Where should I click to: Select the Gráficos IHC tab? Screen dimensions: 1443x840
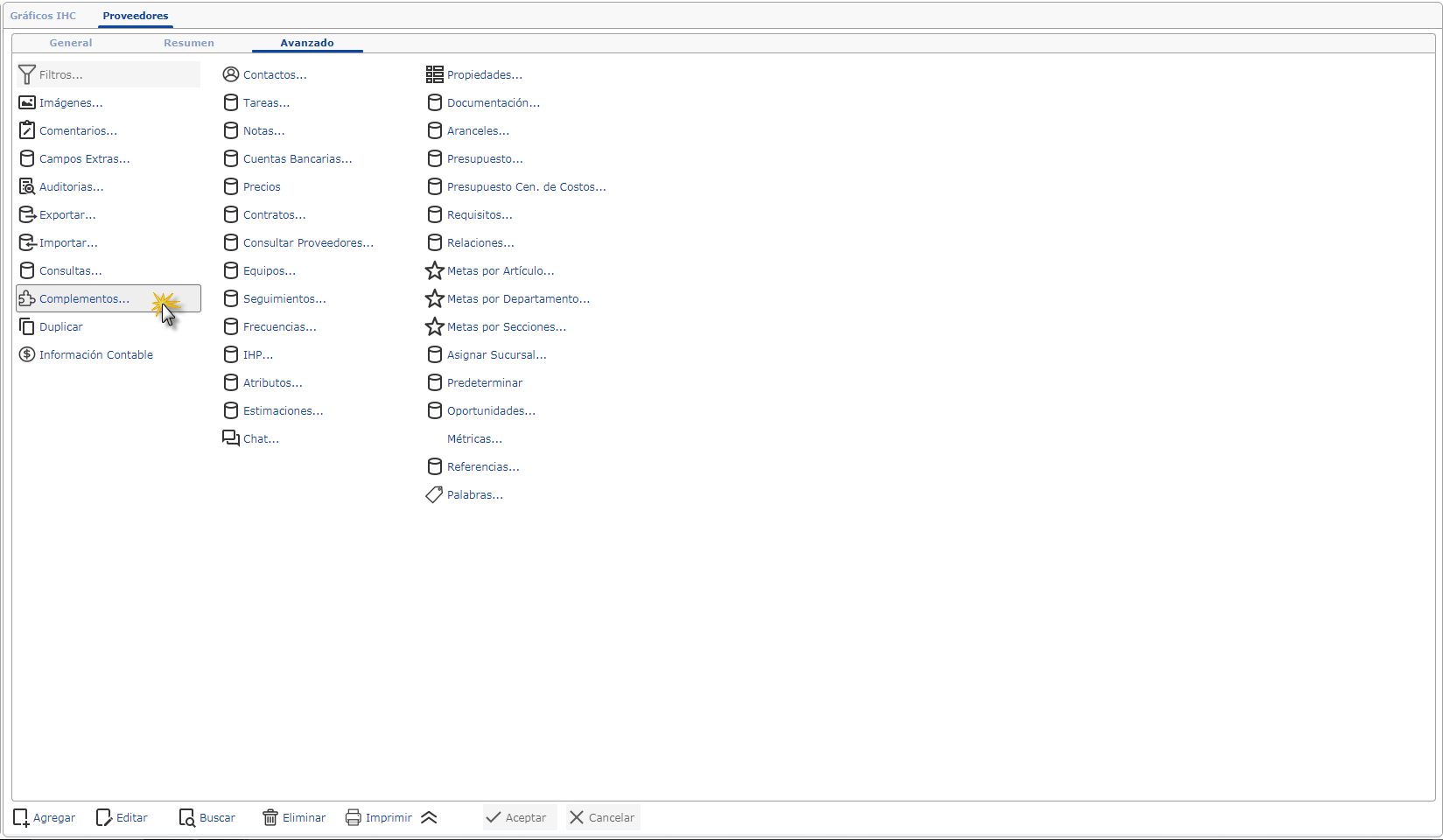(x=44, y=16)
